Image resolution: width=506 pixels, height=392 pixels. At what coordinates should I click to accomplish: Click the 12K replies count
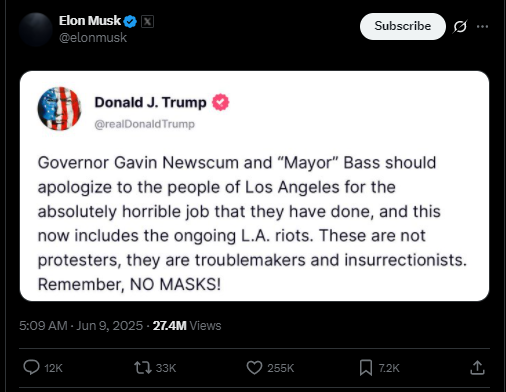click(x=53, y=368)
